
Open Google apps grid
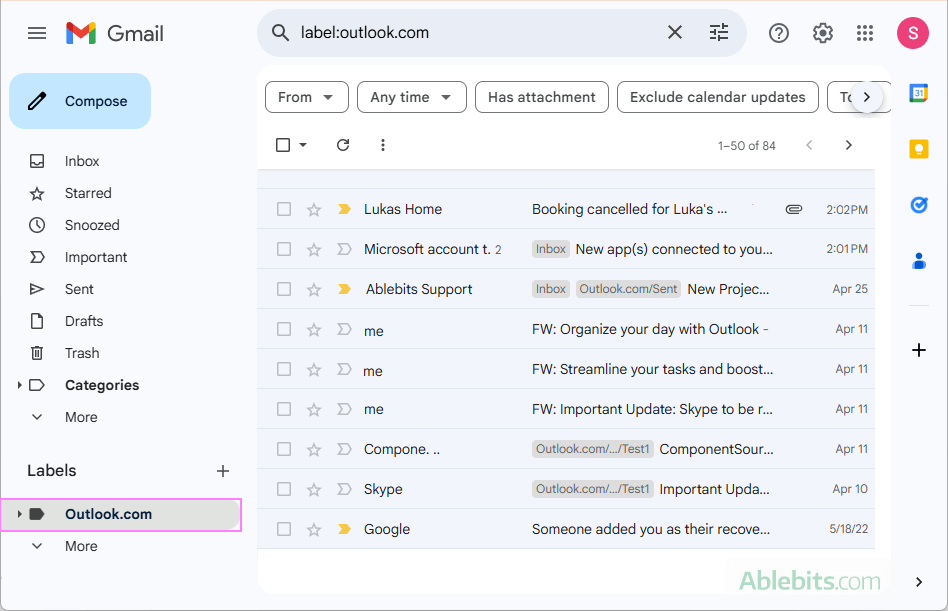[865, 33]
